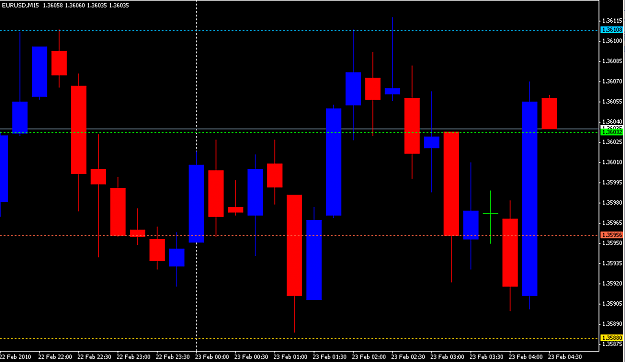625x362 pixels.
Task: Click the tallest blue candle near 04:00
Action: 530,199
